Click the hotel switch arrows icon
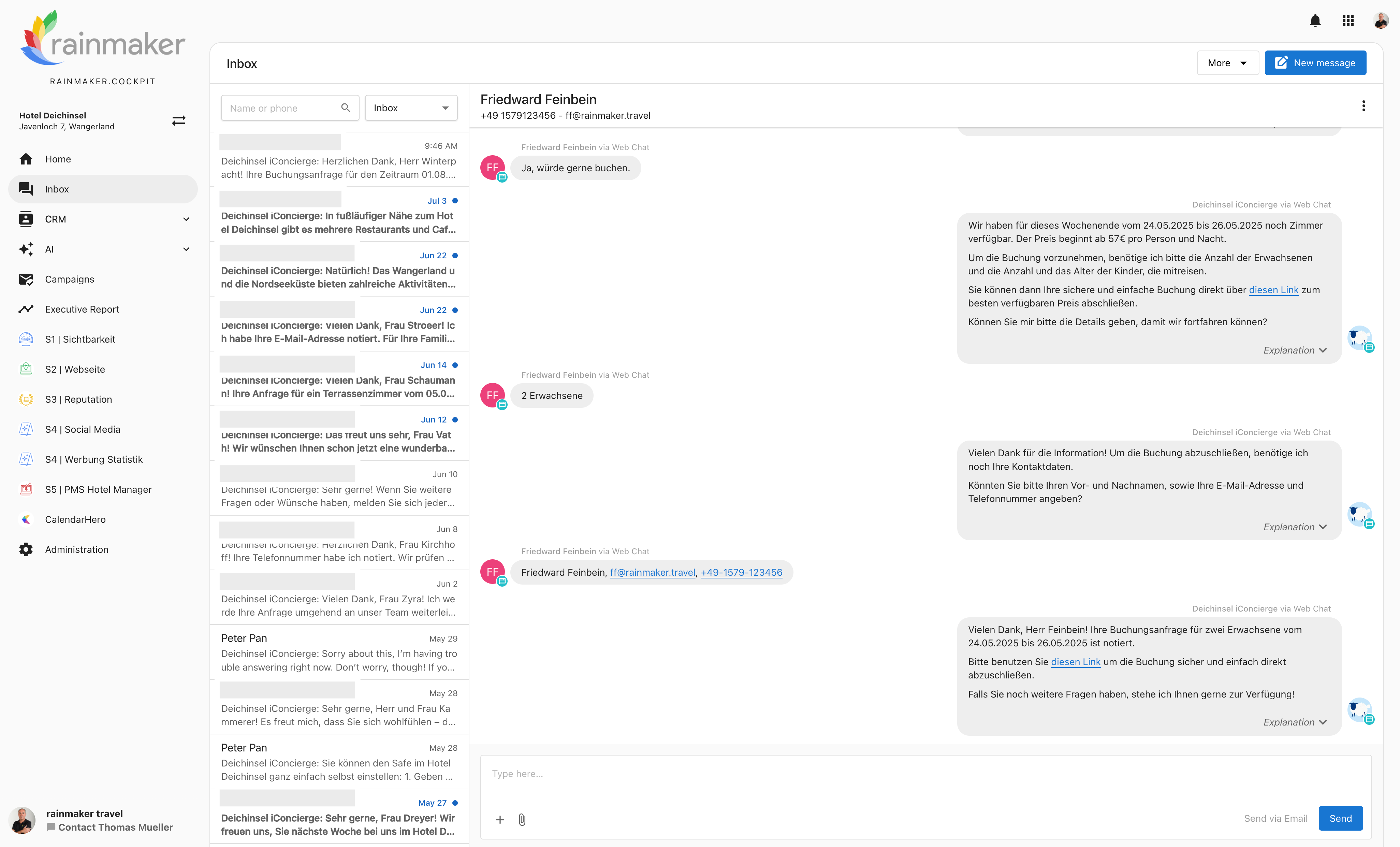1400x847 pixels. (178, 120)
